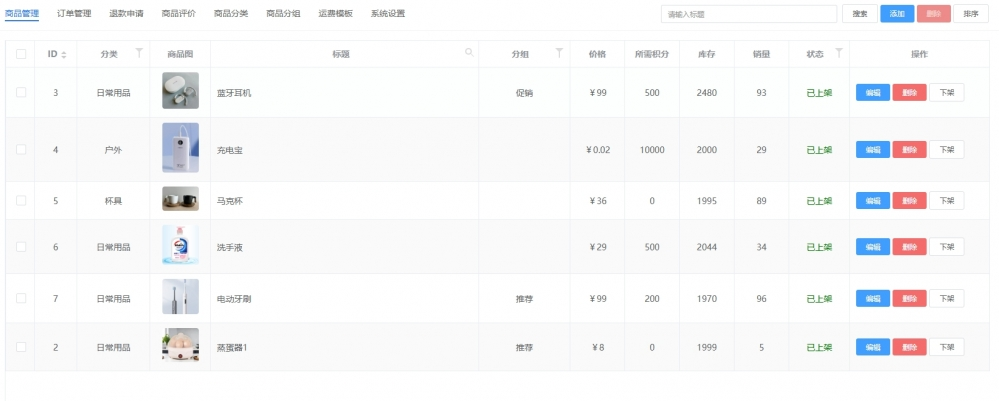The height and width of the screenshot is (401, 999).
Task: Click 下架 for the 充电宝 row
Action: coord(946,150)
